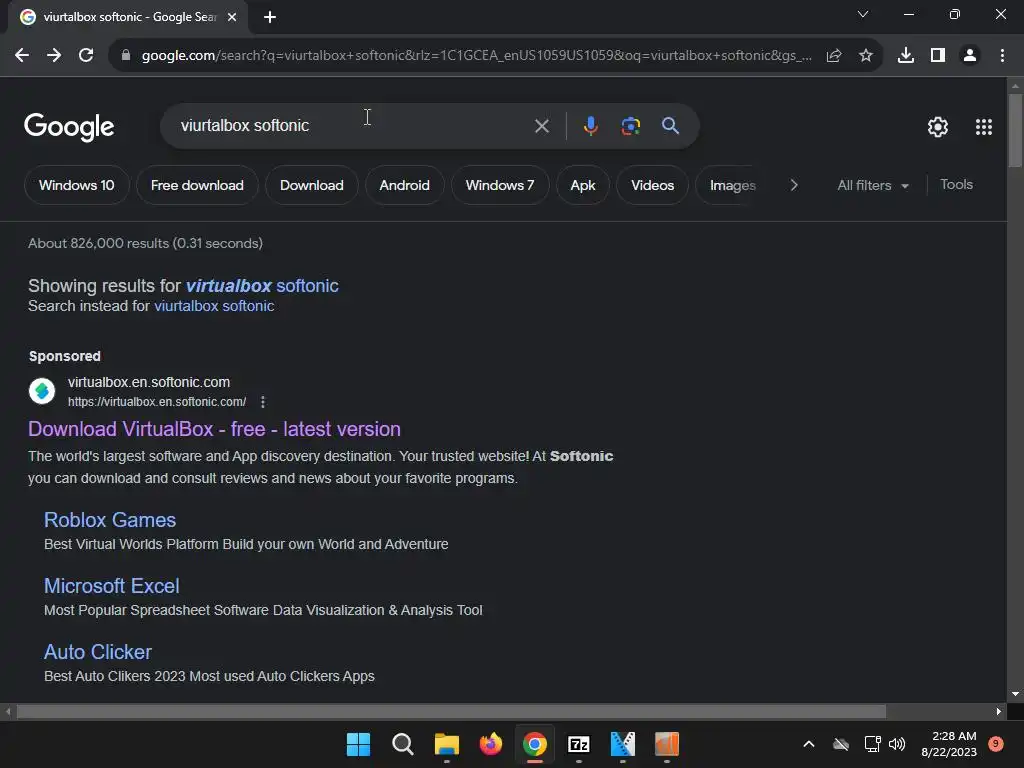
Task: View site information lock icon
Action: (126, 56)
